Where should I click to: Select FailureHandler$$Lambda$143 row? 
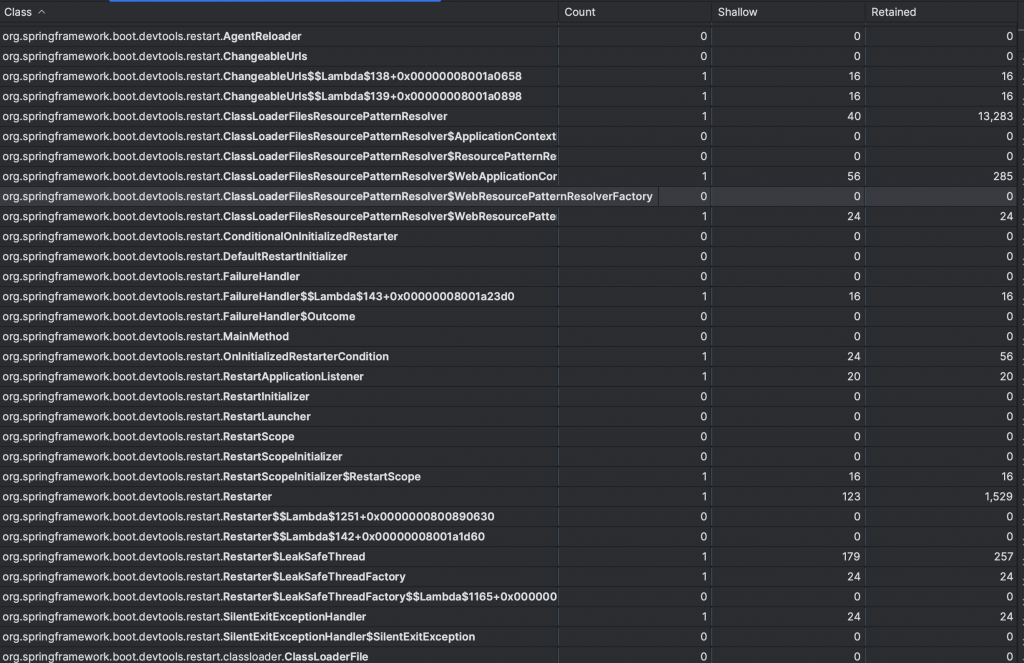click(x=509, y=297)
